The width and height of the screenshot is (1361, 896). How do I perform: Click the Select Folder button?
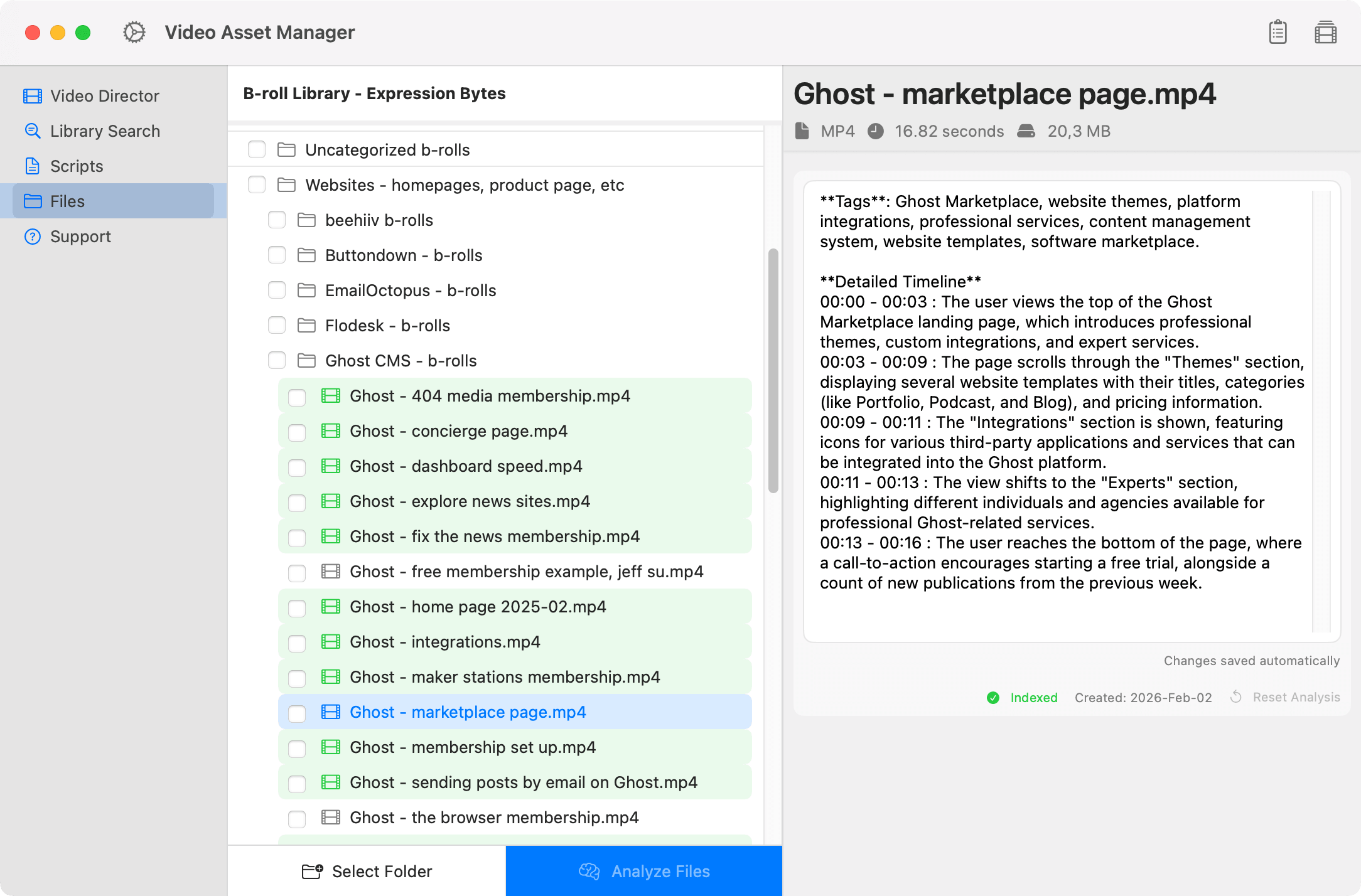(x=367, y=871)
